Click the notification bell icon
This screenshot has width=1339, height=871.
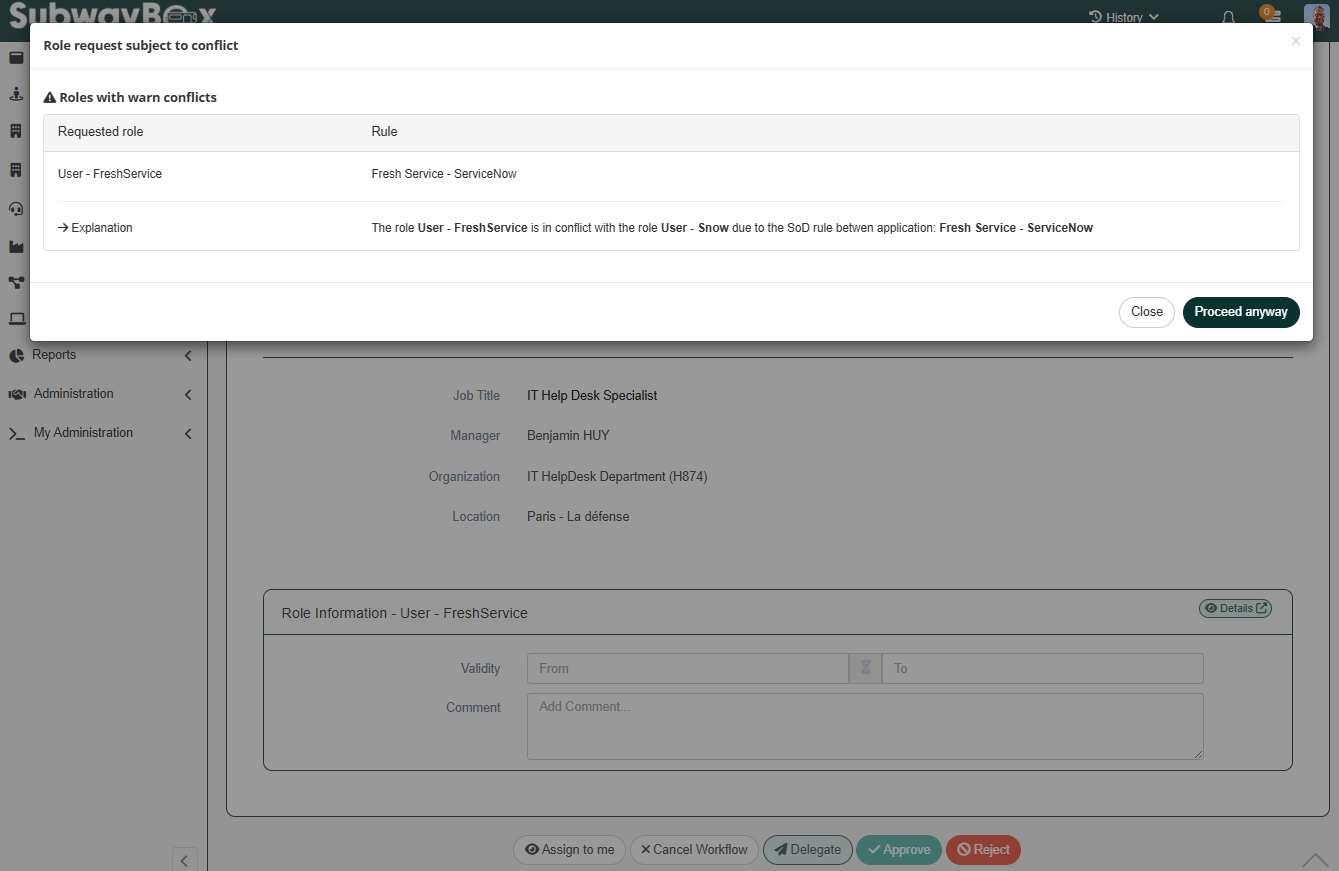pos(1229,18)
